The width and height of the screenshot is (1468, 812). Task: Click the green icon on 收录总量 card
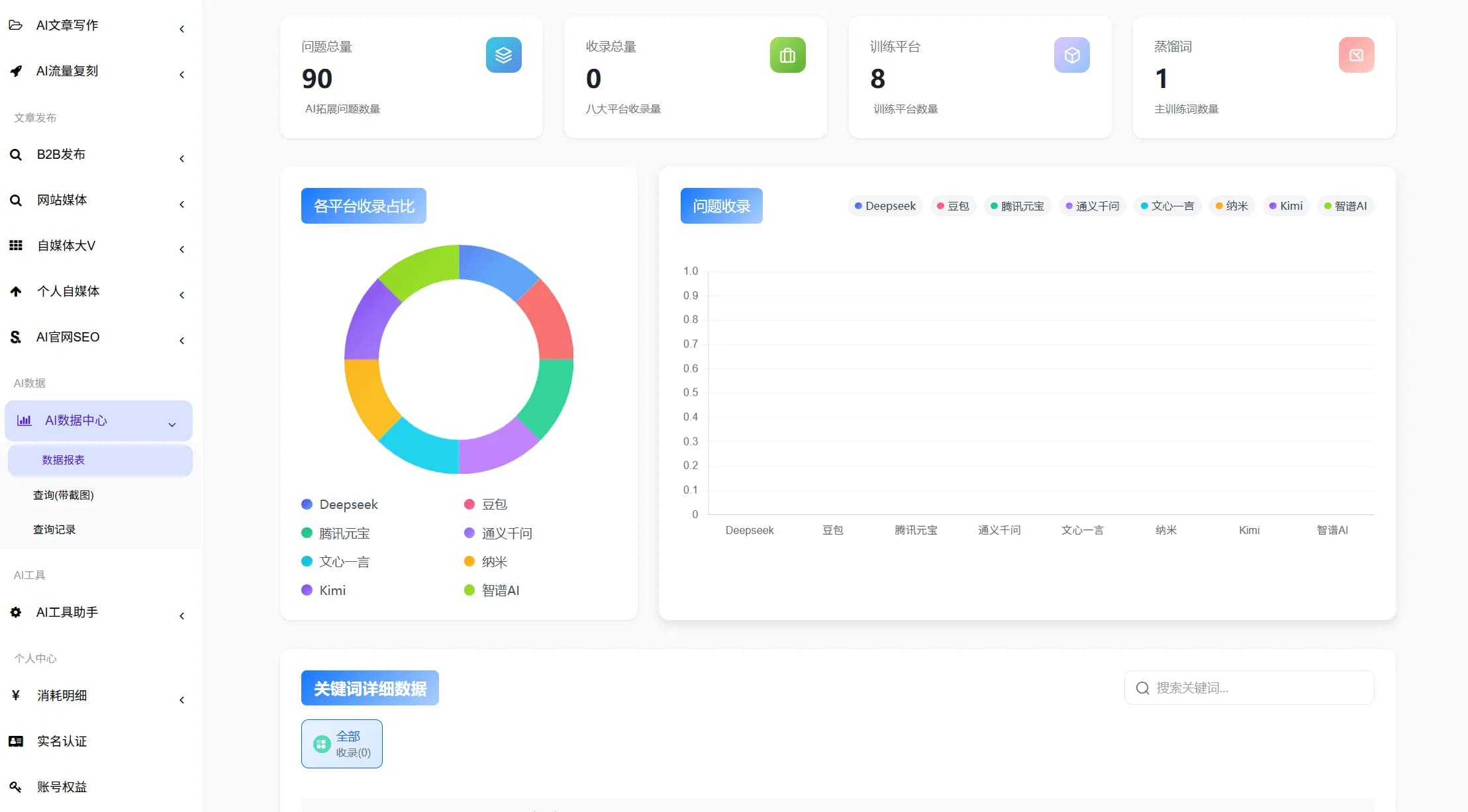point(787,55)
